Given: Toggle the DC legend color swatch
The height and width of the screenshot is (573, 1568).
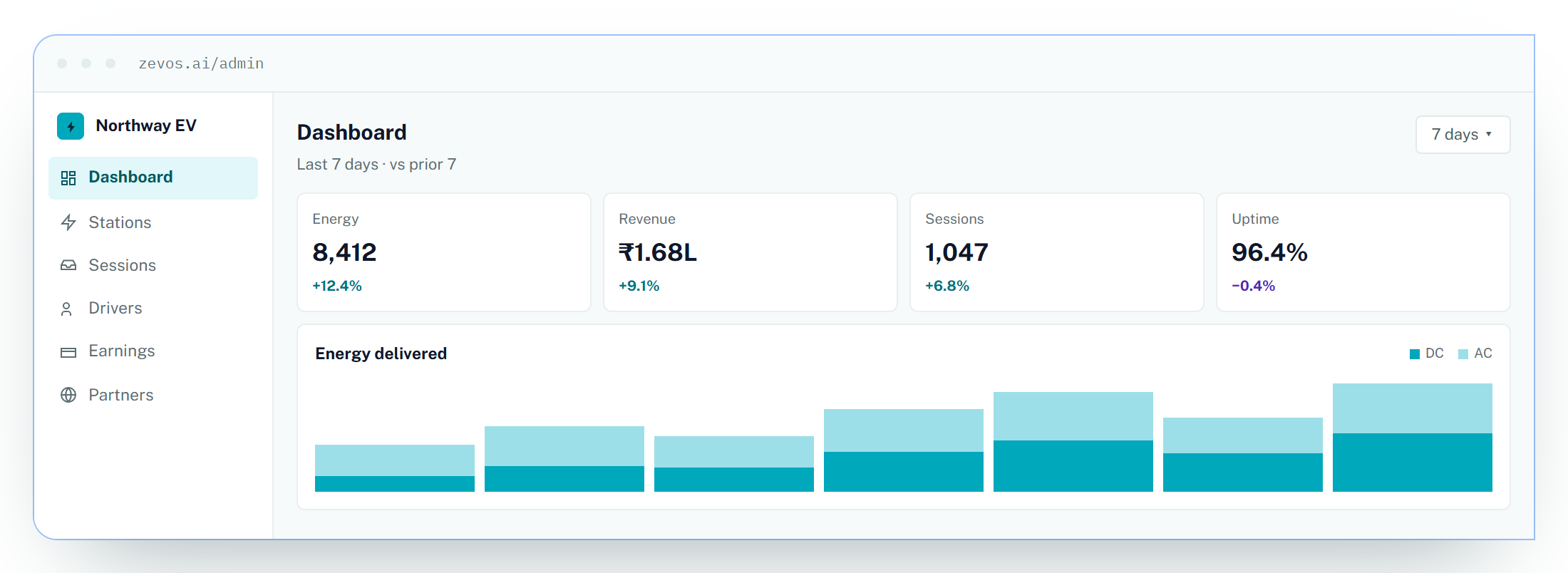Looking at the screenshot, I should click(1415, 354).
